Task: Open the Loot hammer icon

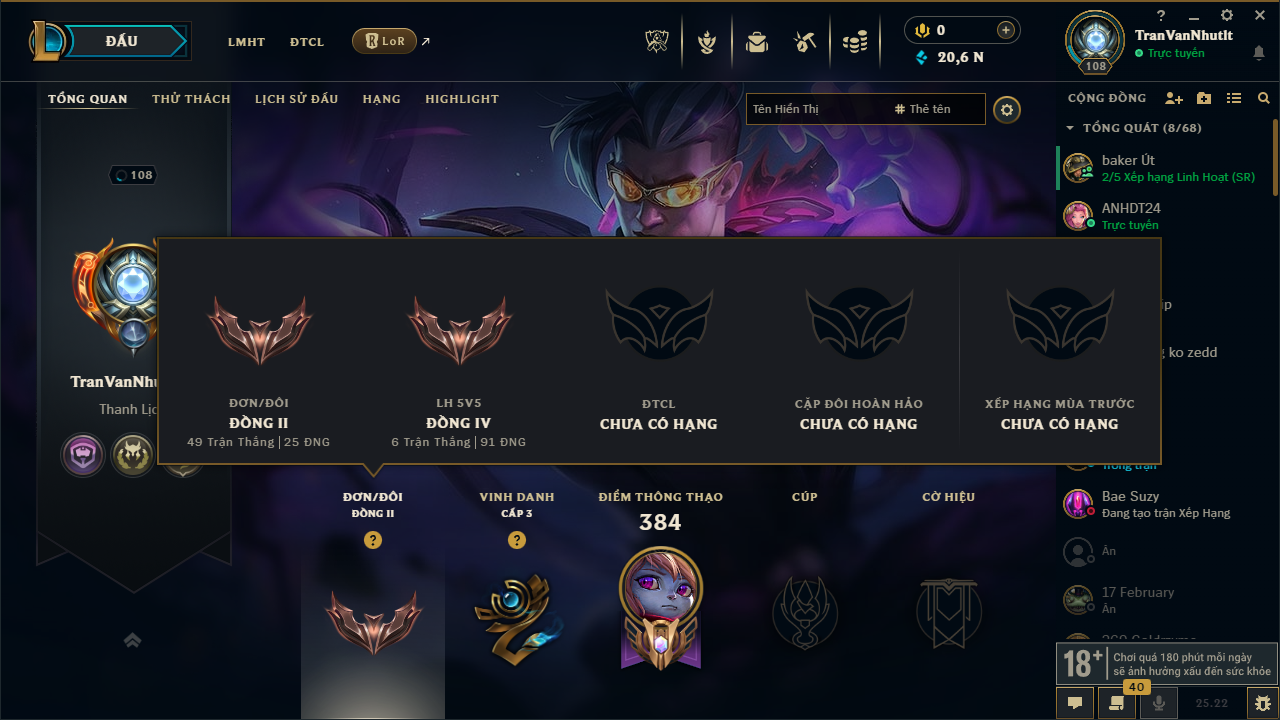Action: [x=805, y=42]
